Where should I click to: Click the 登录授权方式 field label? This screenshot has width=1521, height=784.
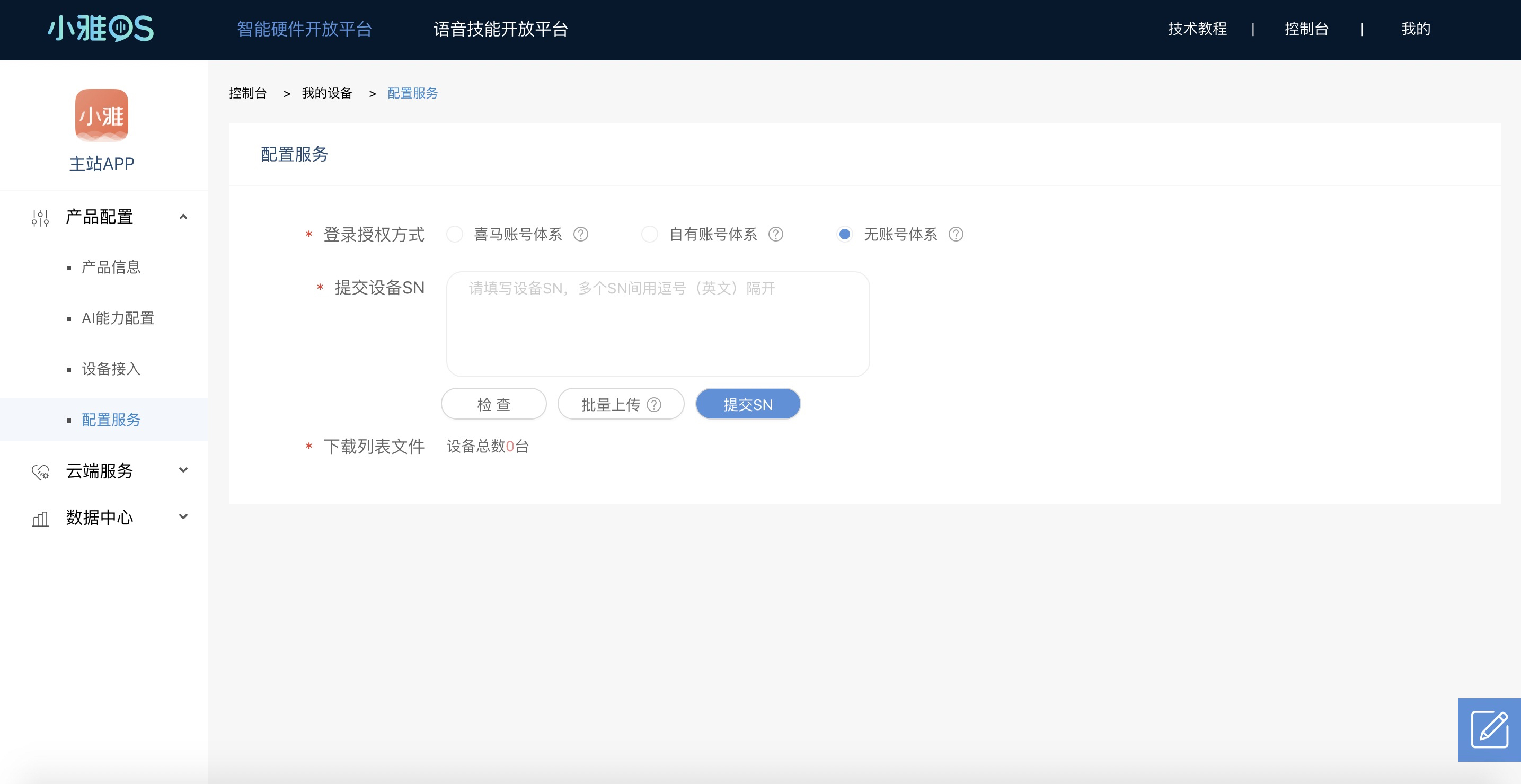click(x=374, y=234)
